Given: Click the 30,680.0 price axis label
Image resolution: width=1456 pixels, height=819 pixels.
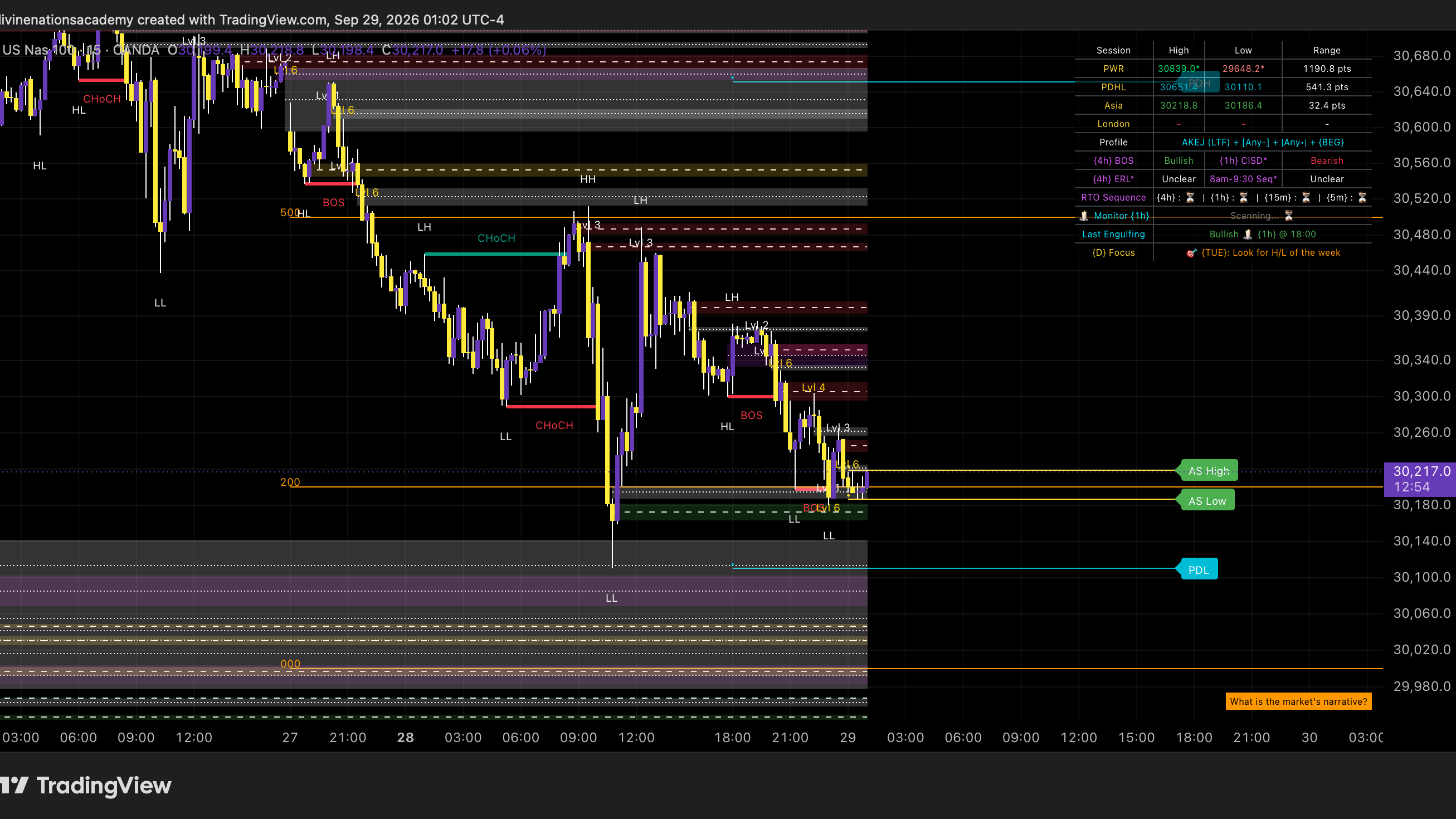Looking at the screenshot, I should tap(1421, 55).
